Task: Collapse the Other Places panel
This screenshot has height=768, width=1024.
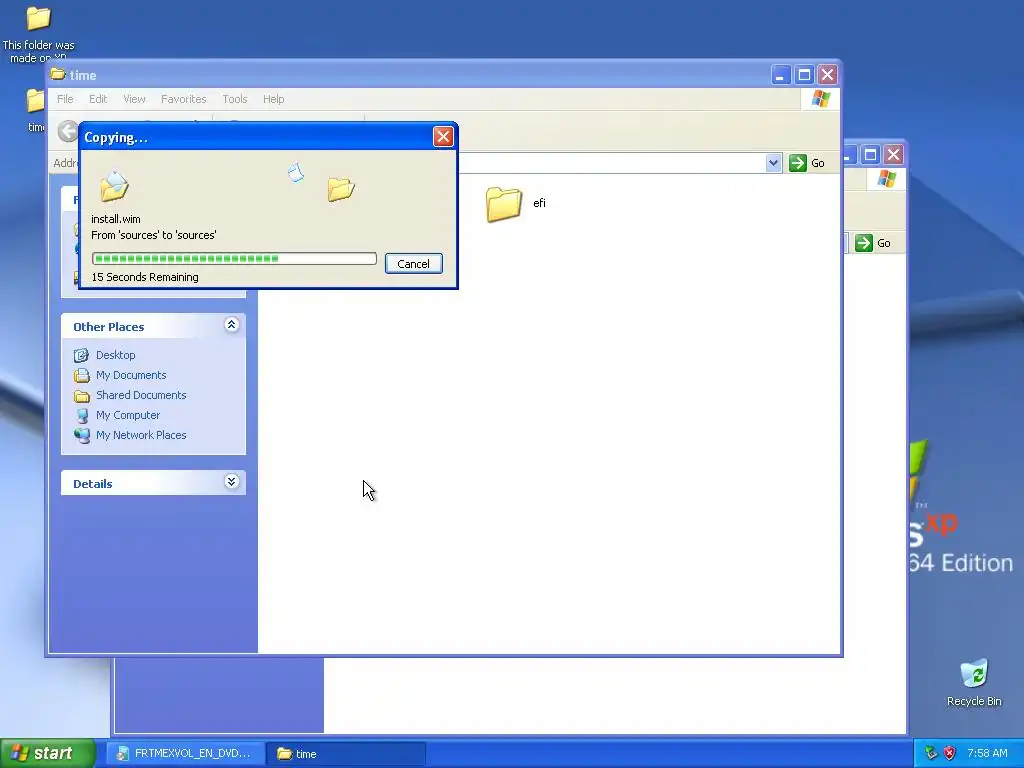Action: 231,325
